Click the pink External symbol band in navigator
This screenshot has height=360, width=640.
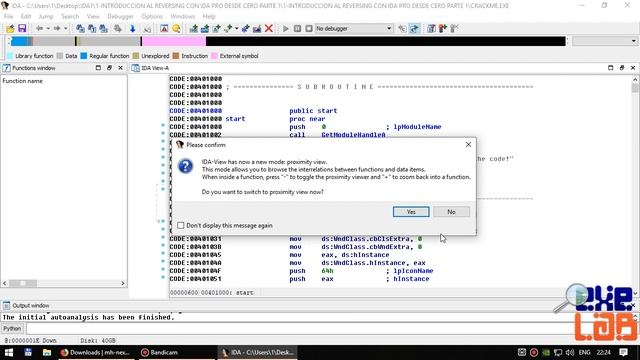174,41
